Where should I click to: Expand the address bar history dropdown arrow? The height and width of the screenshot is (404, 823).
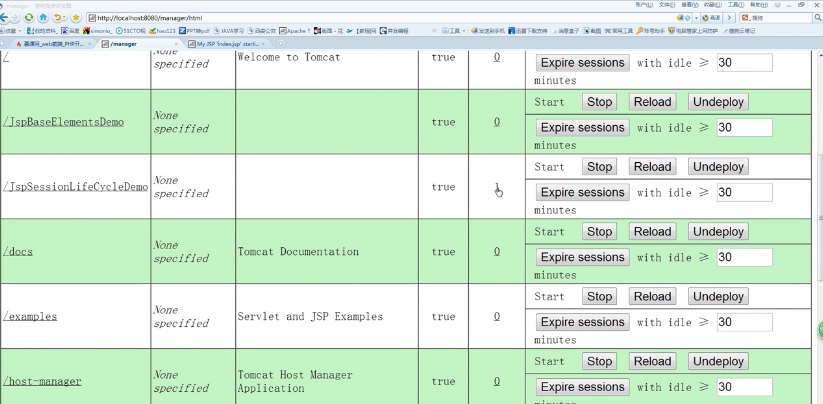click(x=696, y=18)
